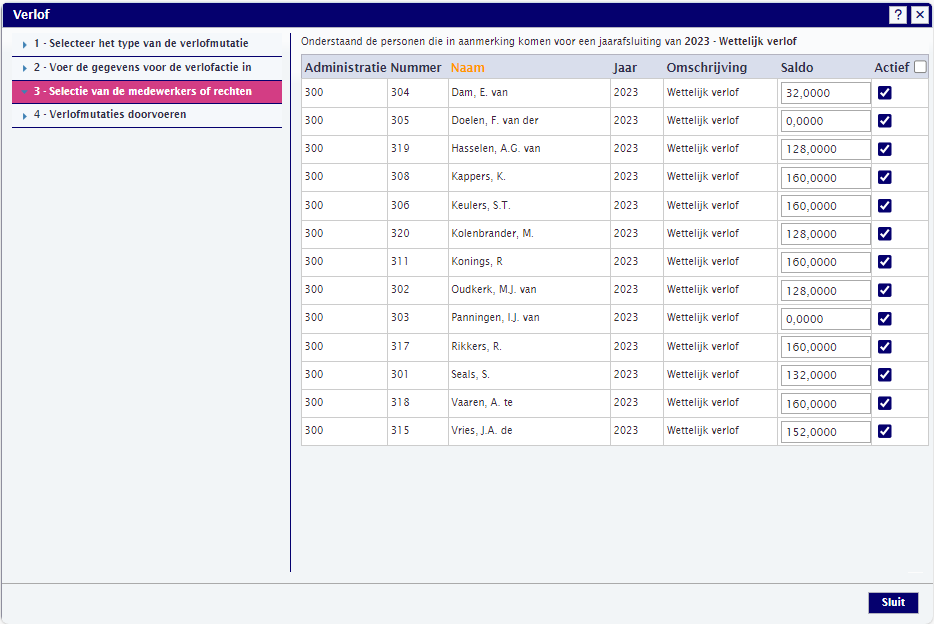This screenshot has height=624, width=934.
Task: Edit saldo field of Seals, S.
Action: (826, 375)
